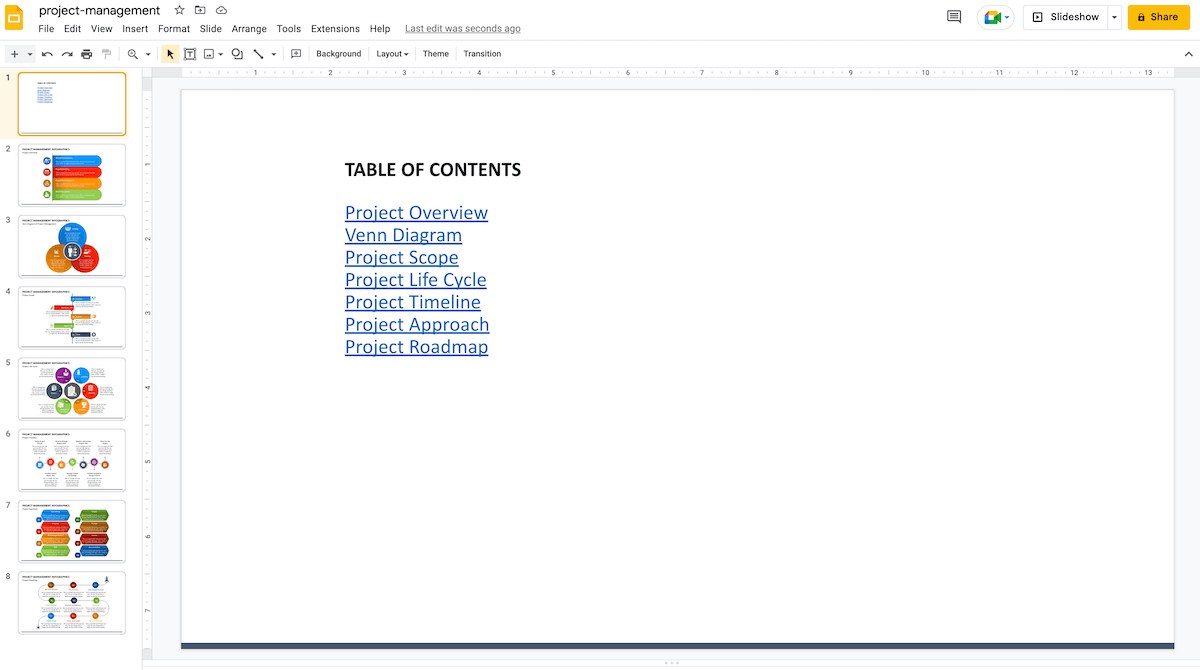Open the Arrange menu
Screen dimensions: 1200x670
click(x=249, y=29)
